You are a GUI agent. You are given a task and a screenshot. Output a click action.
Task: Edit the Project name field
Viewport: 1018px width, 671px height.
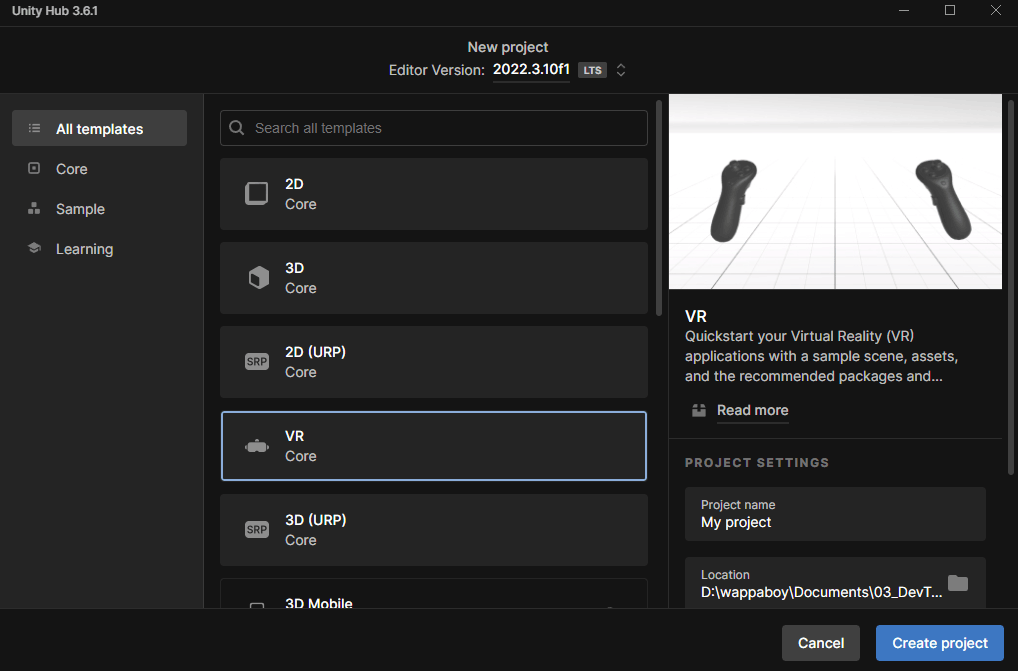[835, 514]
